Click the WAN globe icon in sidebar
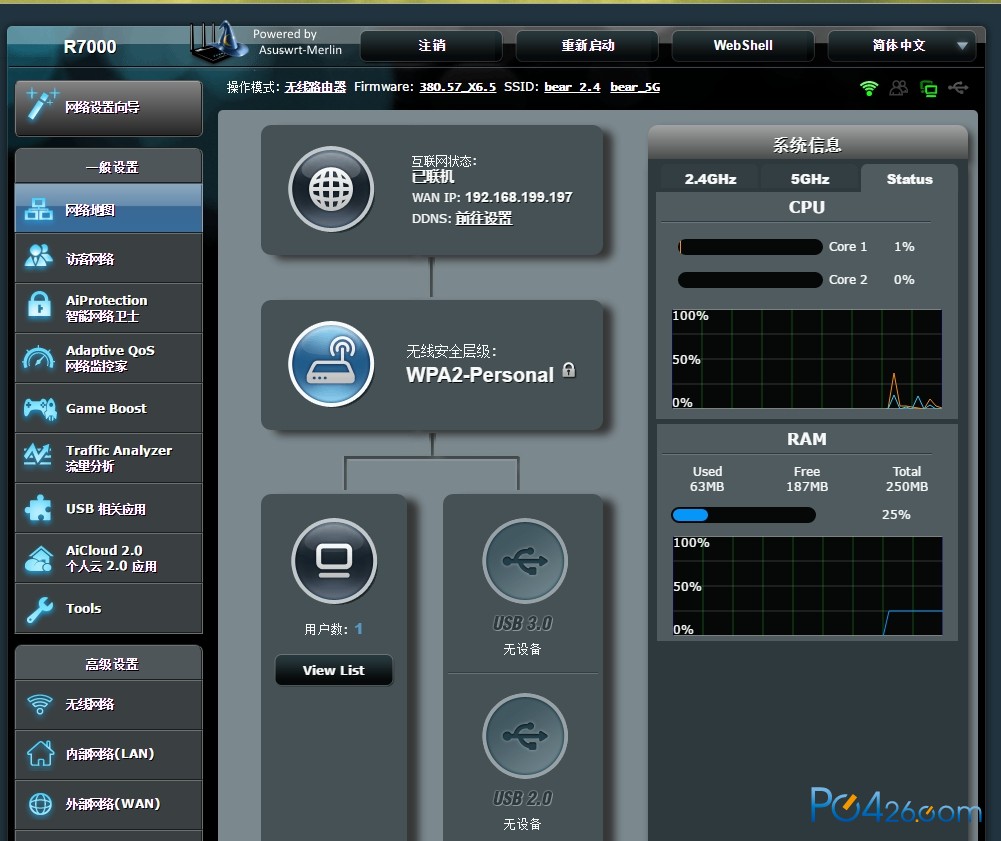This screenshot has height=841, width=1001. tap(40, 804)
